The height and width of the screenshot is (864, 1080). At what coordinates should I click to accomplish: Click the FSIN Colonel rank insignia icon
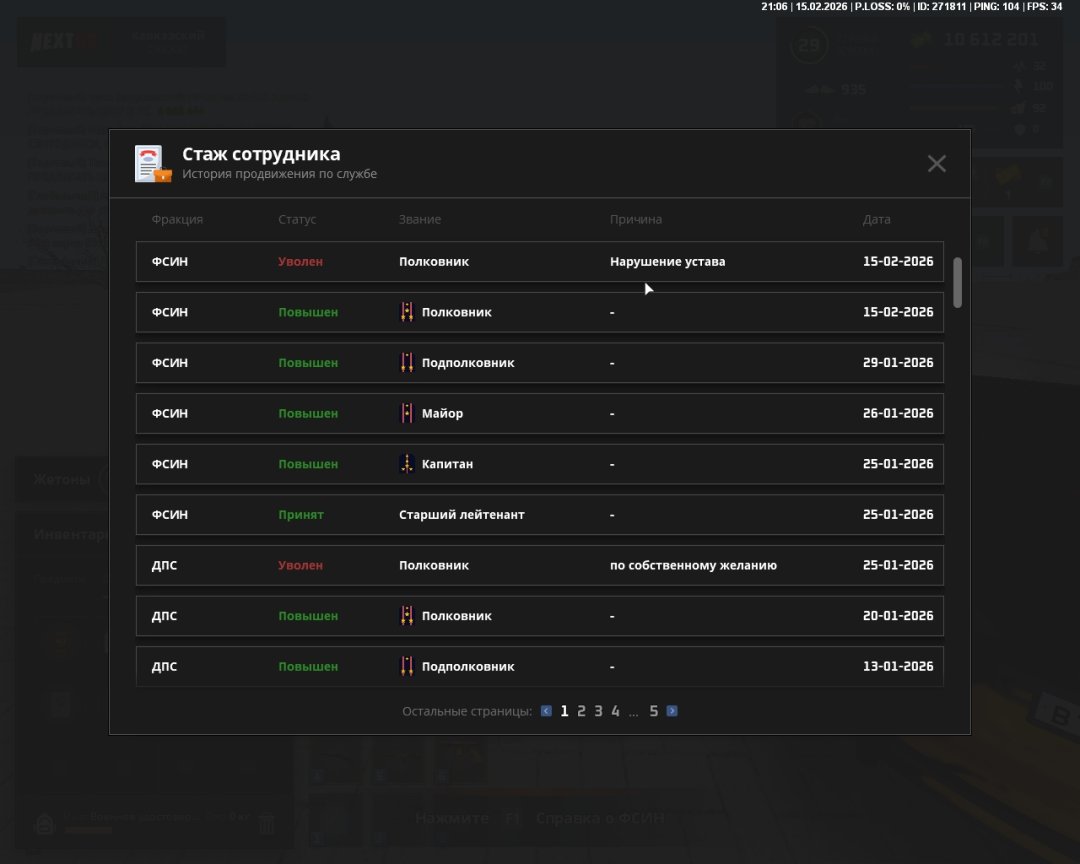click(407, 312)
